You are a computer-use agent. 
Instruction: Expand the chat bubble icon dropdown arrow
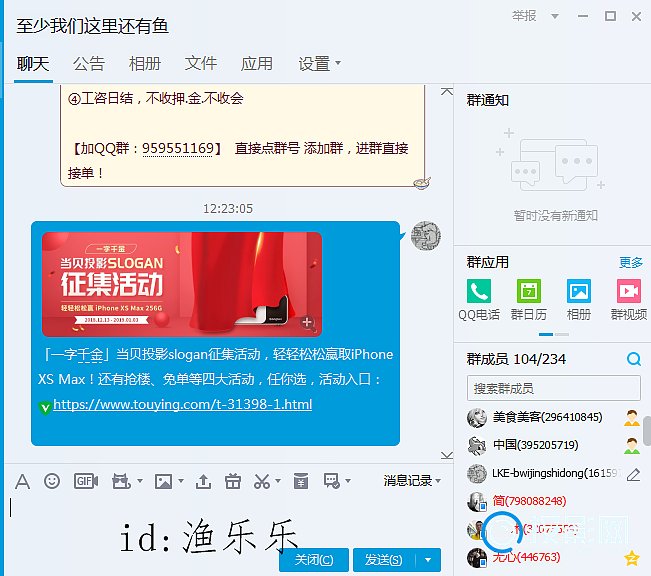(x=348, y=481)
